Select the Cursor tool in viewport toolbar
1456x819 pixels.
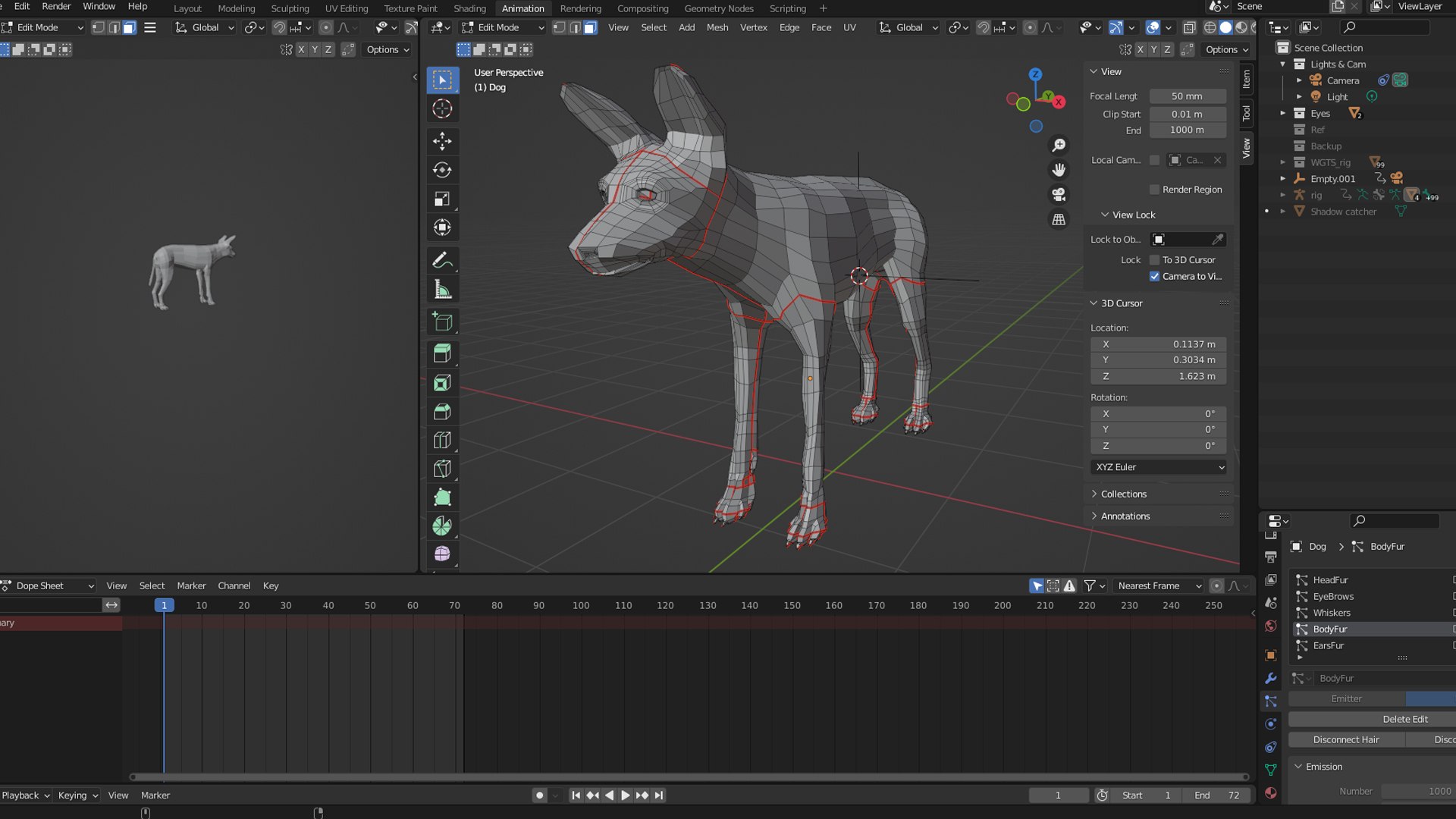(442, 108)
